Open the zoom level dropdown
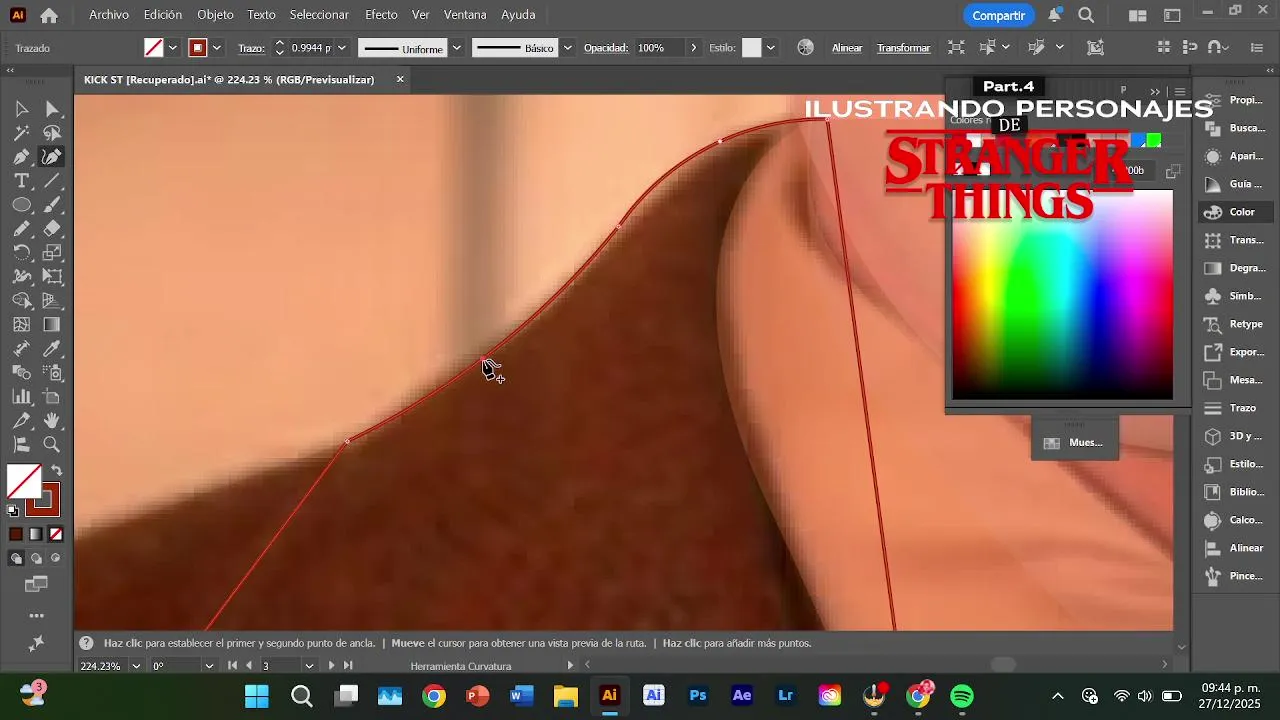The image size is (1280, 720). click(x=137, y=666)
